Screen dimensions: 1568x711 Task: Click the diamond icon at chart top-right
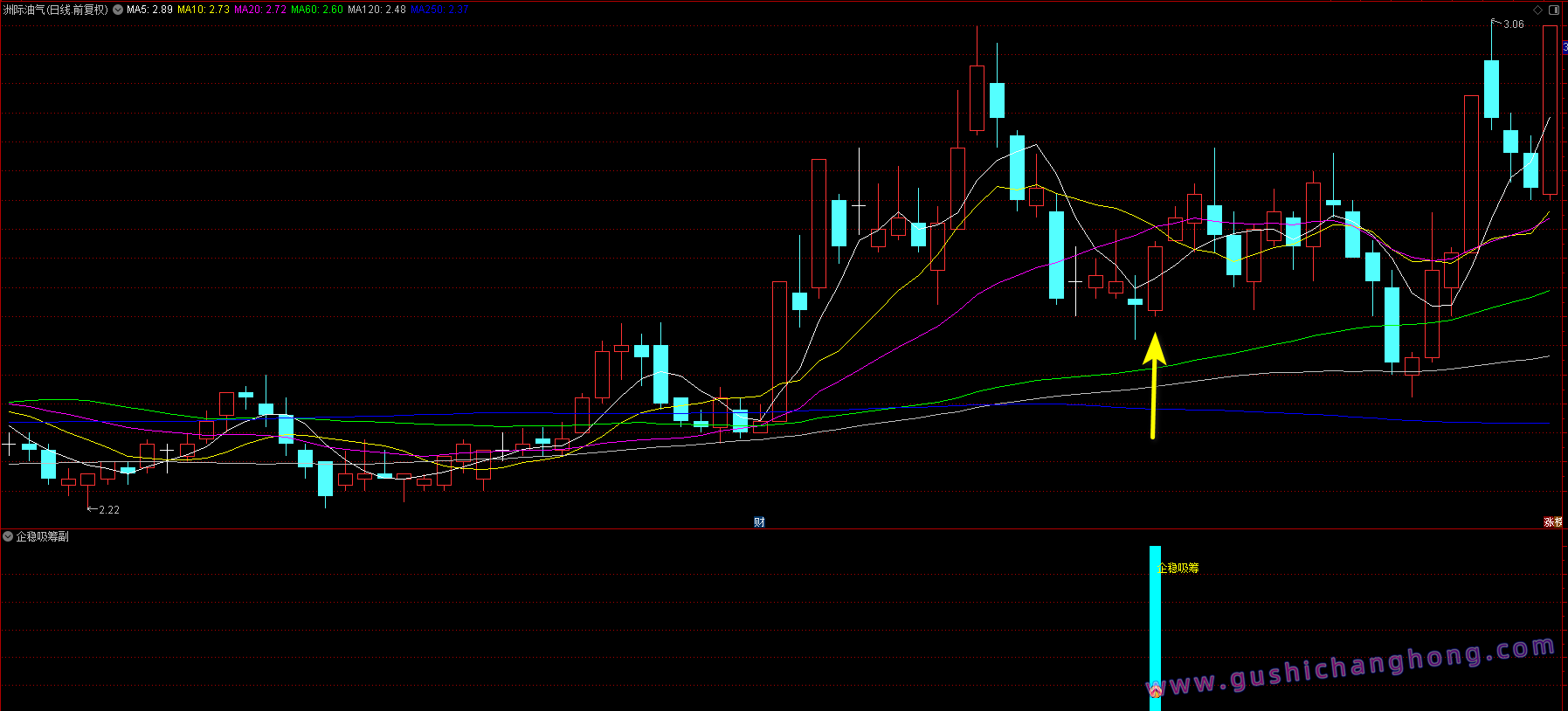click(x=1537, y=10)
